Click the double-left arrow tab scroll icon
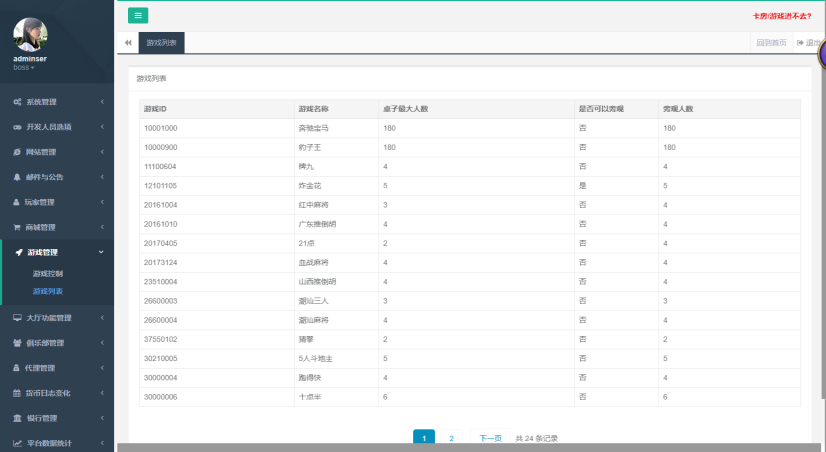826x452 pixels. click(128, 43)
